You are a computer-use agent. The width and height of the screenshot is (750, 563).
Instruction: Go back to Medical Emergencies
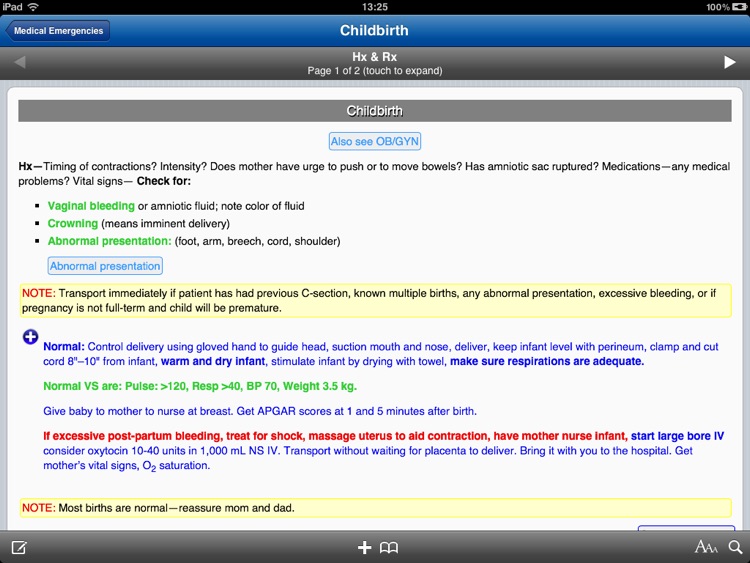pyautogui.click(x=57, y=31)
